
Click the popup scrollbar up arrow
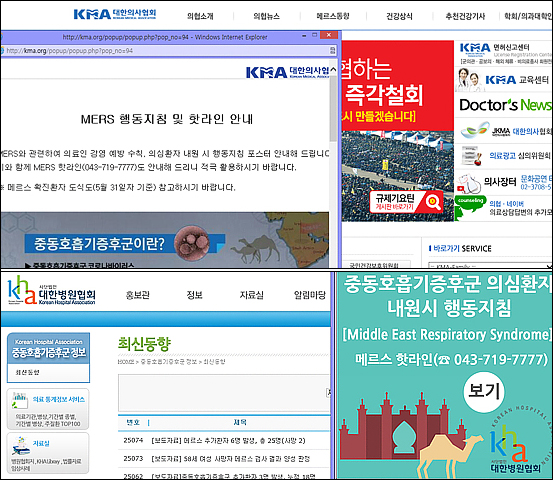[x=333, y=69]
